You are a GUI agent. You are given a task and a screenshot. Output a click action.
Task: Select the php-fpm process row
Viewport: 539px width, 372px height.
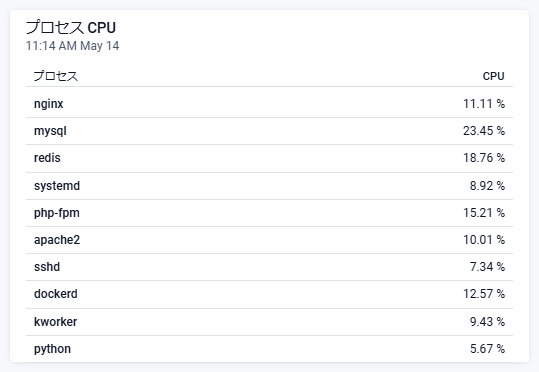(269, 213)
